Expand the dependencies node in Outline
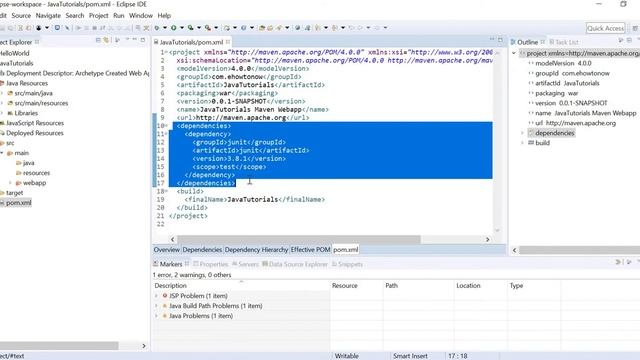This screenshot has height=360, width=640. pos(522,133)
